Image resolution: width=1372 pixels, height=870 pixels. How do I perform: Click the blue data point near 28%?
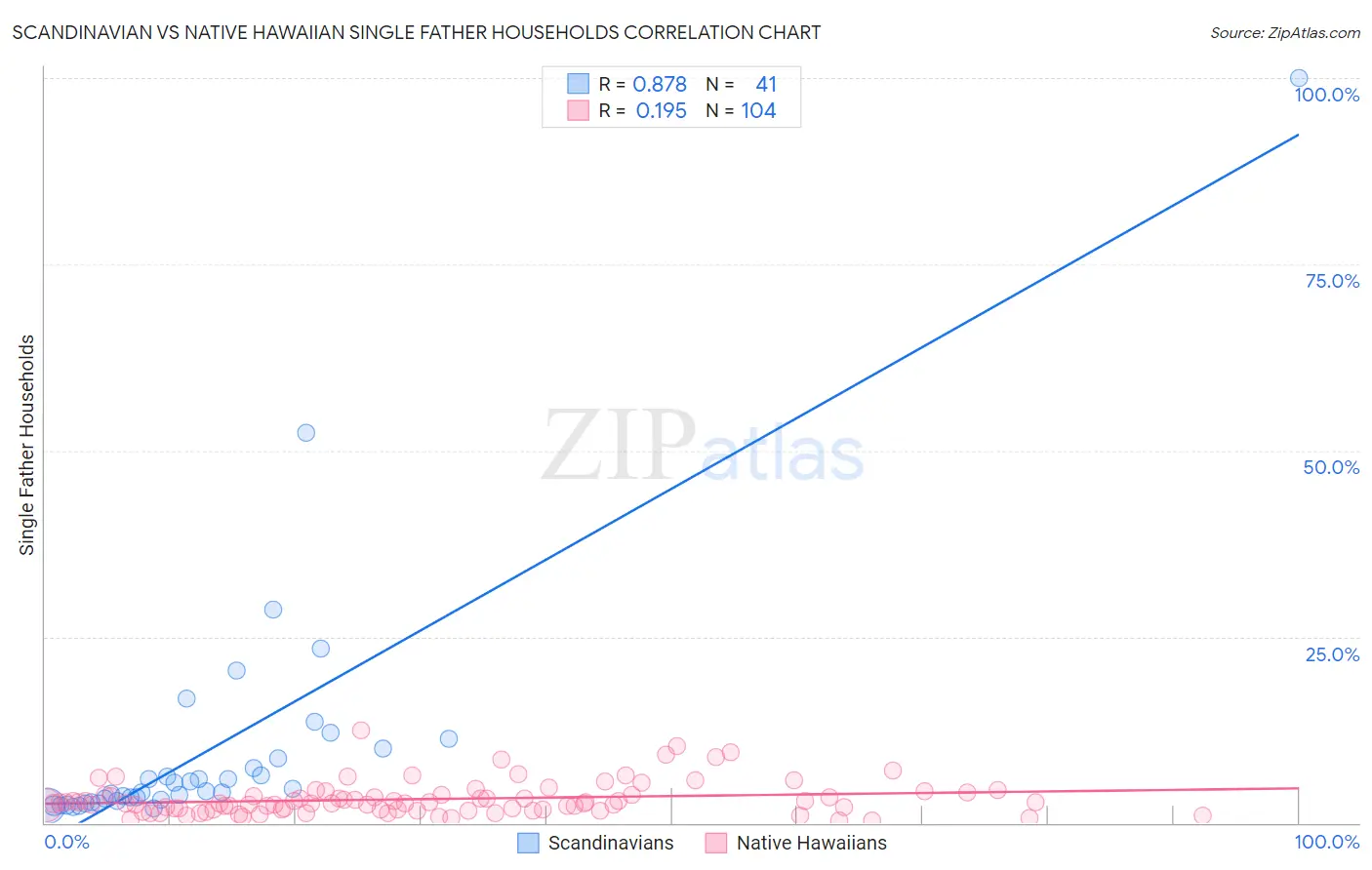[x=273, y=610]
